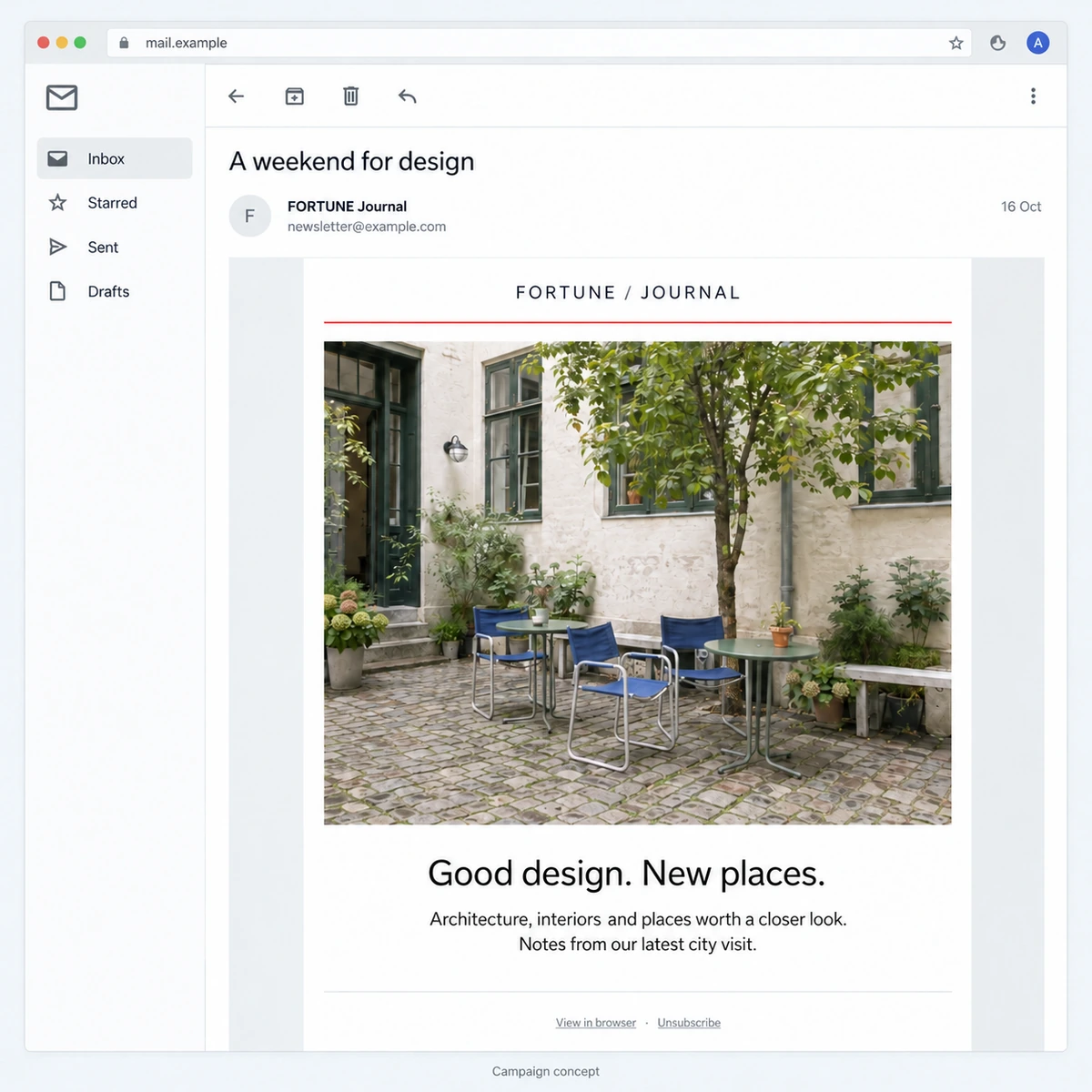Reply with the curved arrow icon

(408, 96)
